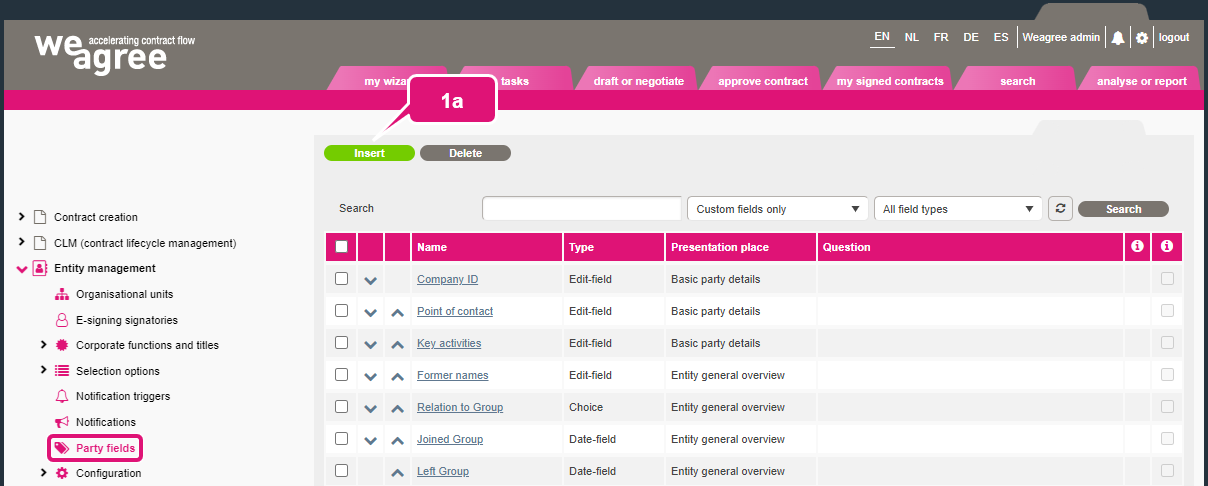Move Left Group row up
The width and height of the screenshot is (1208, 486).
(397, 472)
